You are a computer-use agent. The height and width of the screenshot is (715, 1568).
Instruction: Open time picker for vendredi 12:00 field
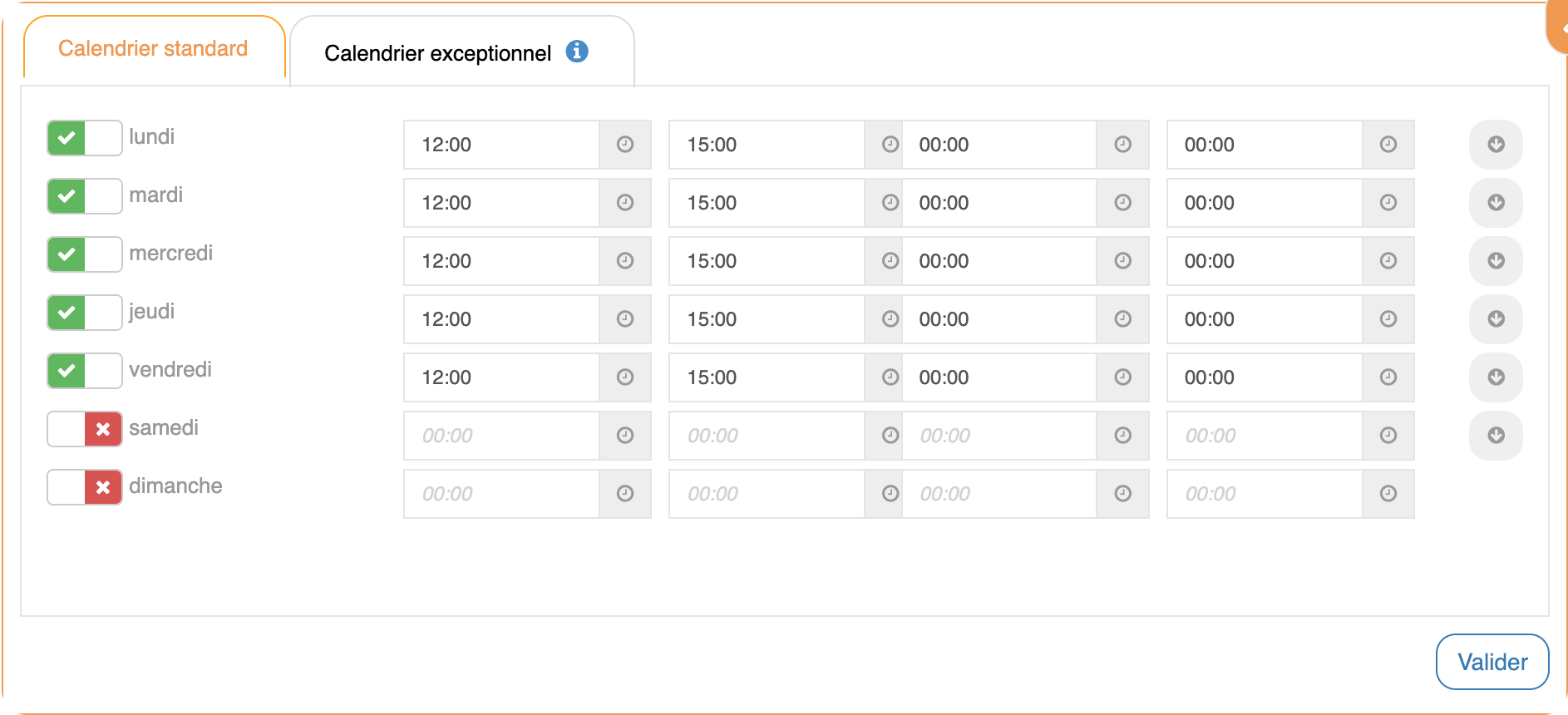pyautogui.click(x=625, y=377)
